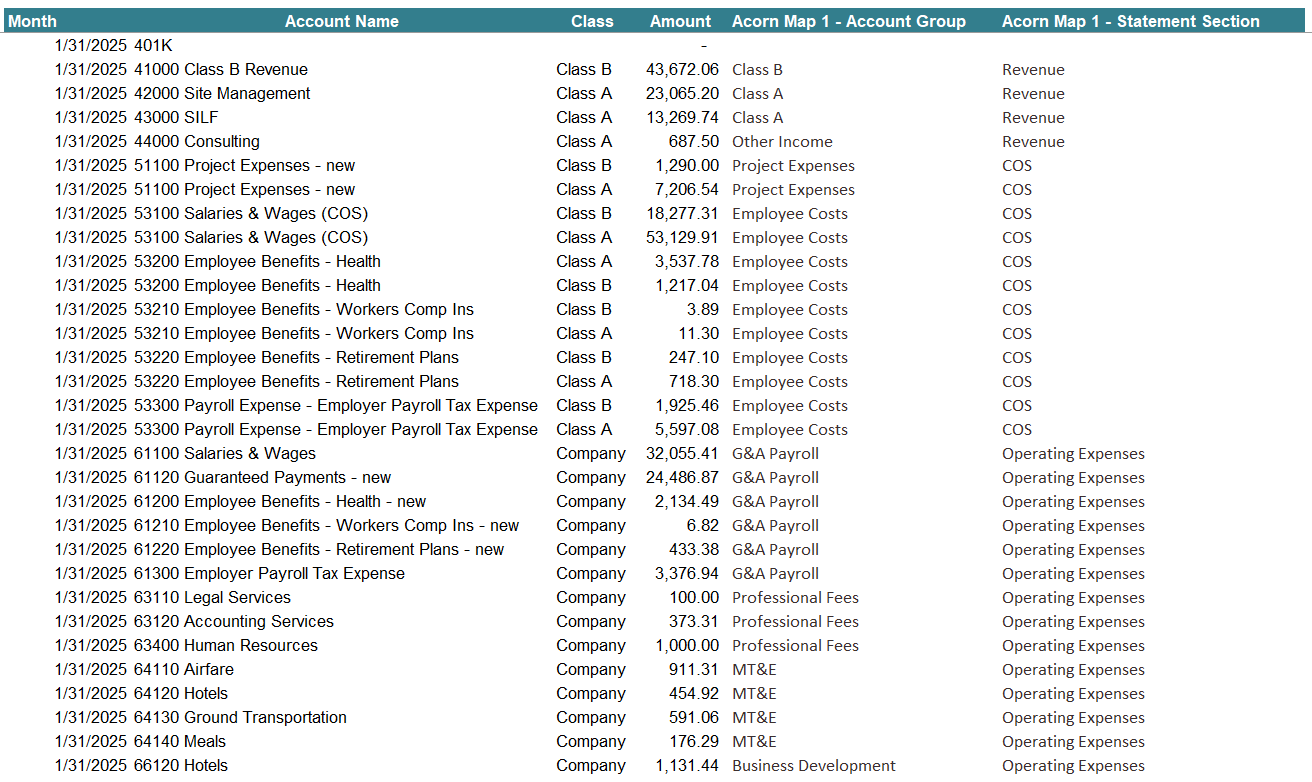1312x782 pixels.
Task: Click the 41000 Class B Revenue cell
Action: (221, 68)
